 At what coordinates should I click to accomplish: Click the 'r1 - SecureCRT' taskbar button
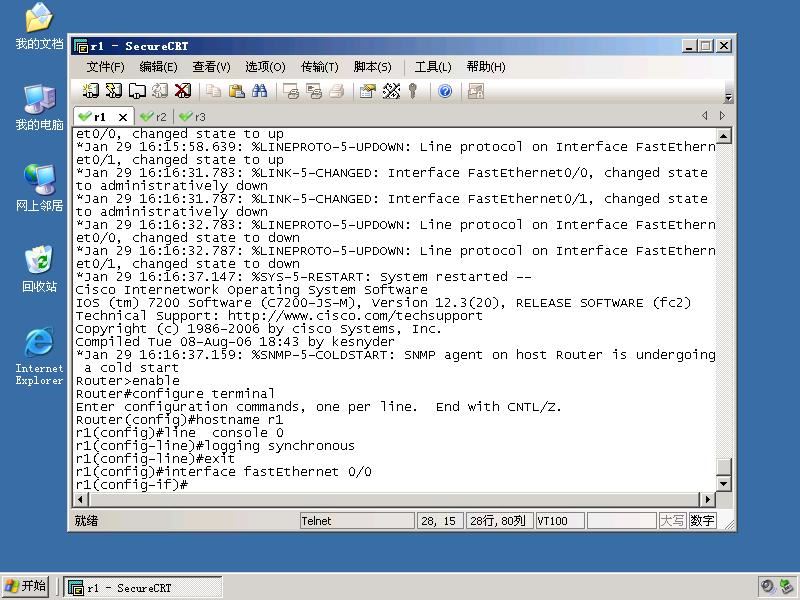143,588
